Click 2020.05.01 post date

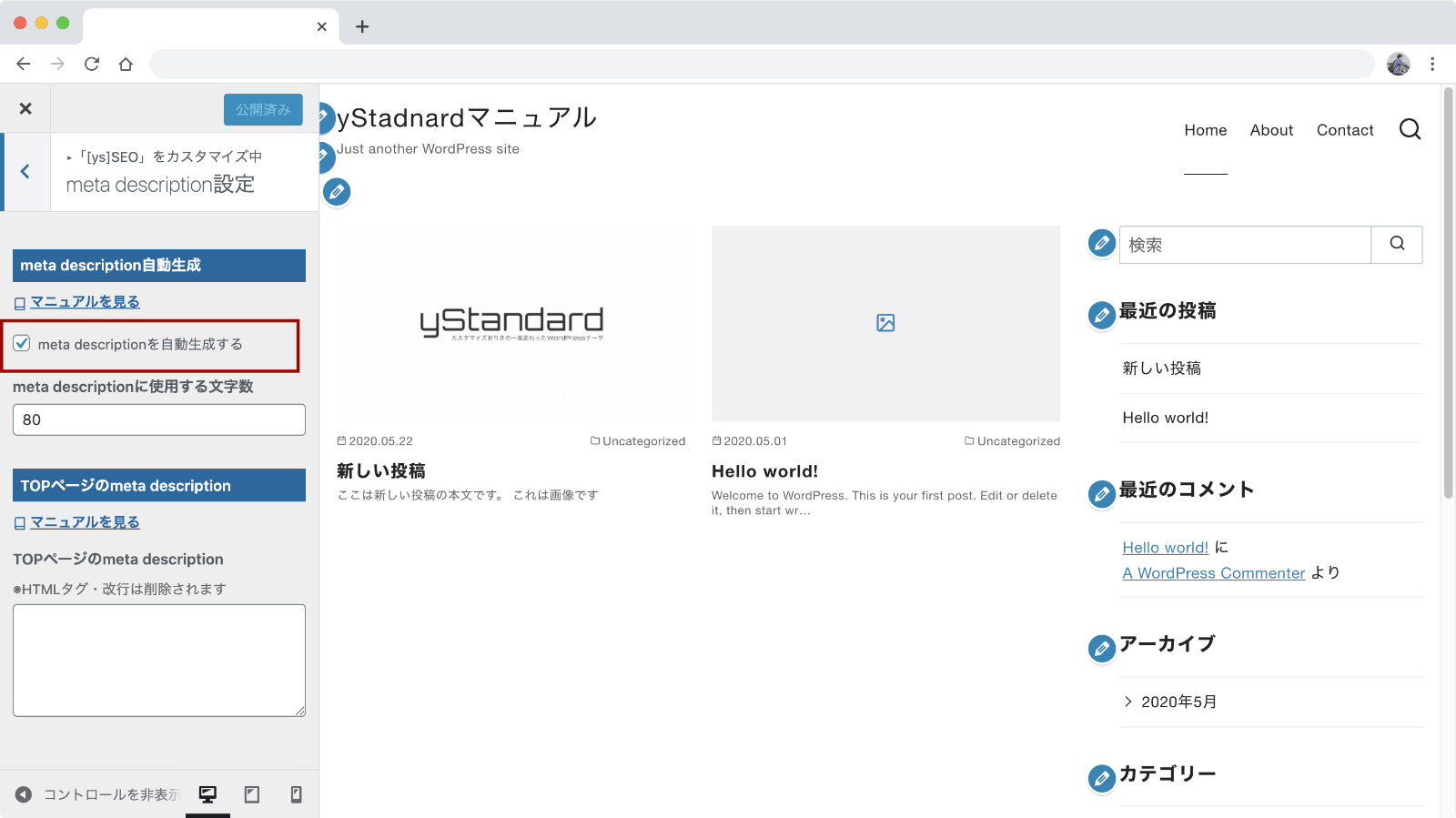click(755, 441)
